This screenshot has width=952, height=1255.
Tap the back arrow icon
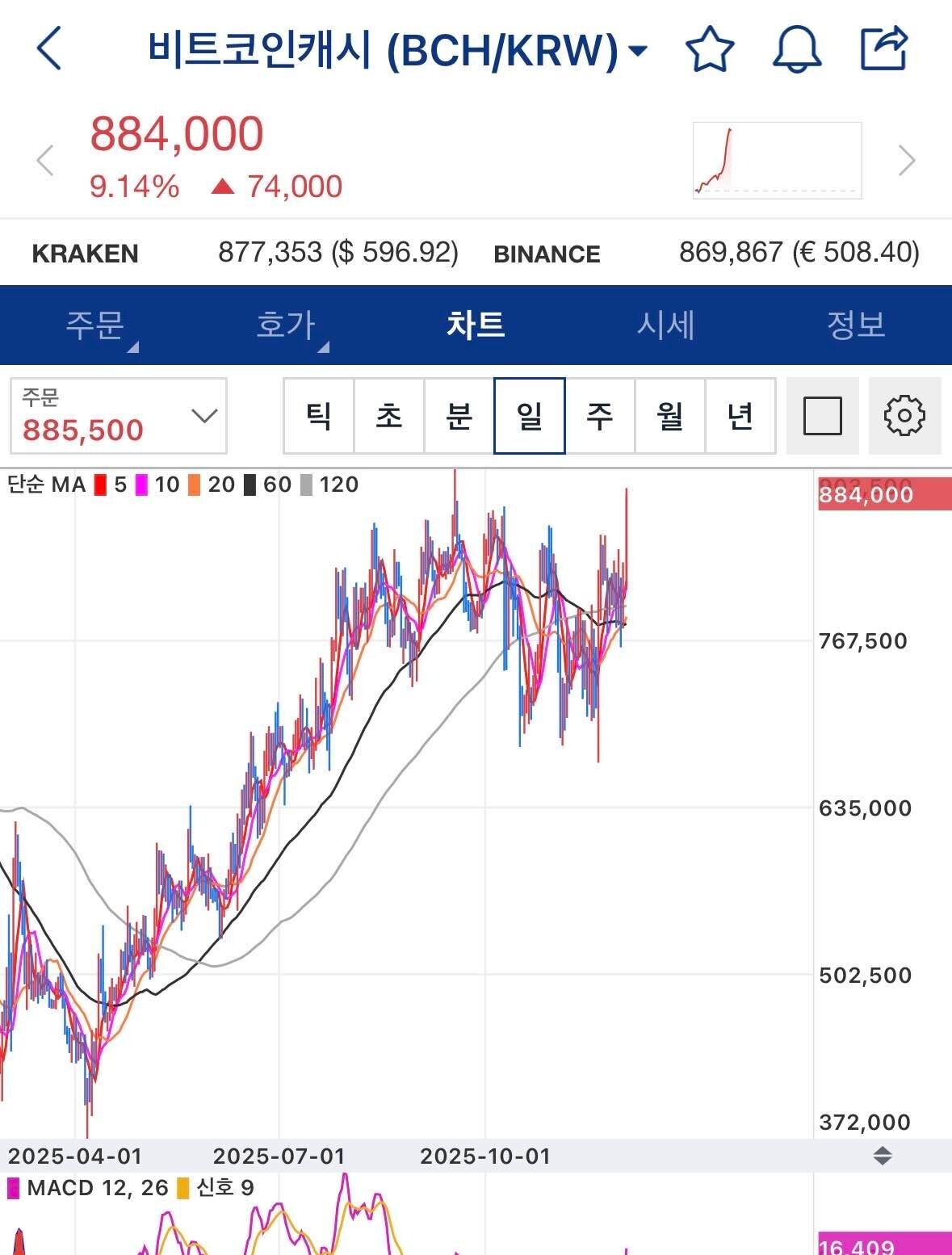coord(49,48)
